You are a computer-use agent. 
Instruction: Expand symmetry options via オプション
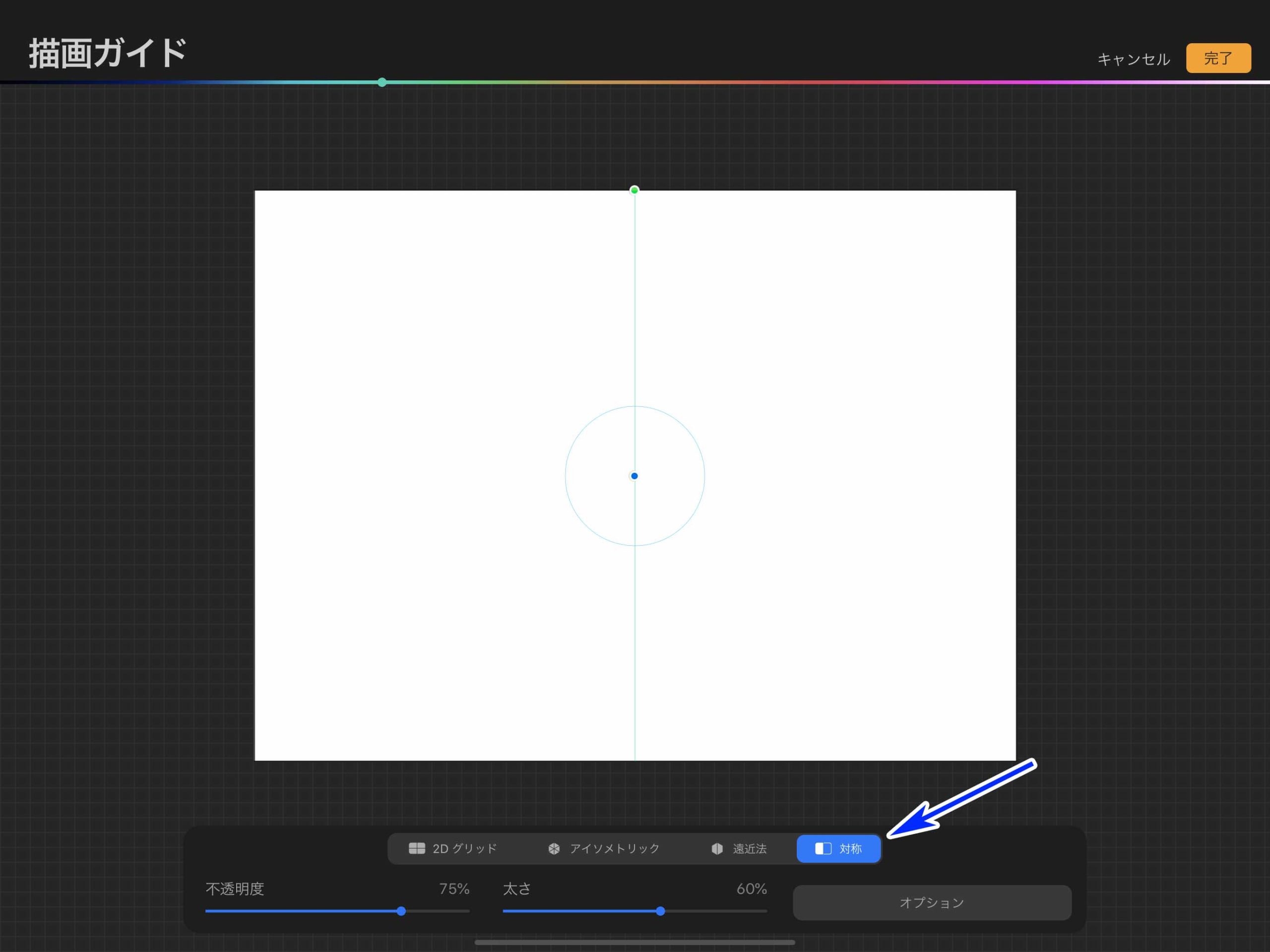point(931,902)
